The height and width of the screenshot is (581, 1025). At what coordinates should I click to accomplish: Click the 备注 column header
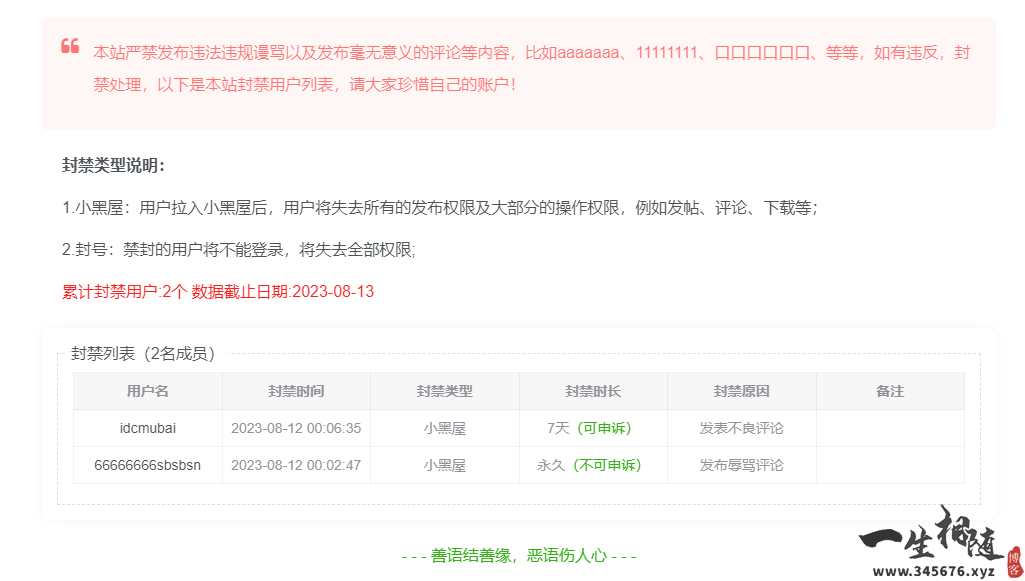pos(888,391)
